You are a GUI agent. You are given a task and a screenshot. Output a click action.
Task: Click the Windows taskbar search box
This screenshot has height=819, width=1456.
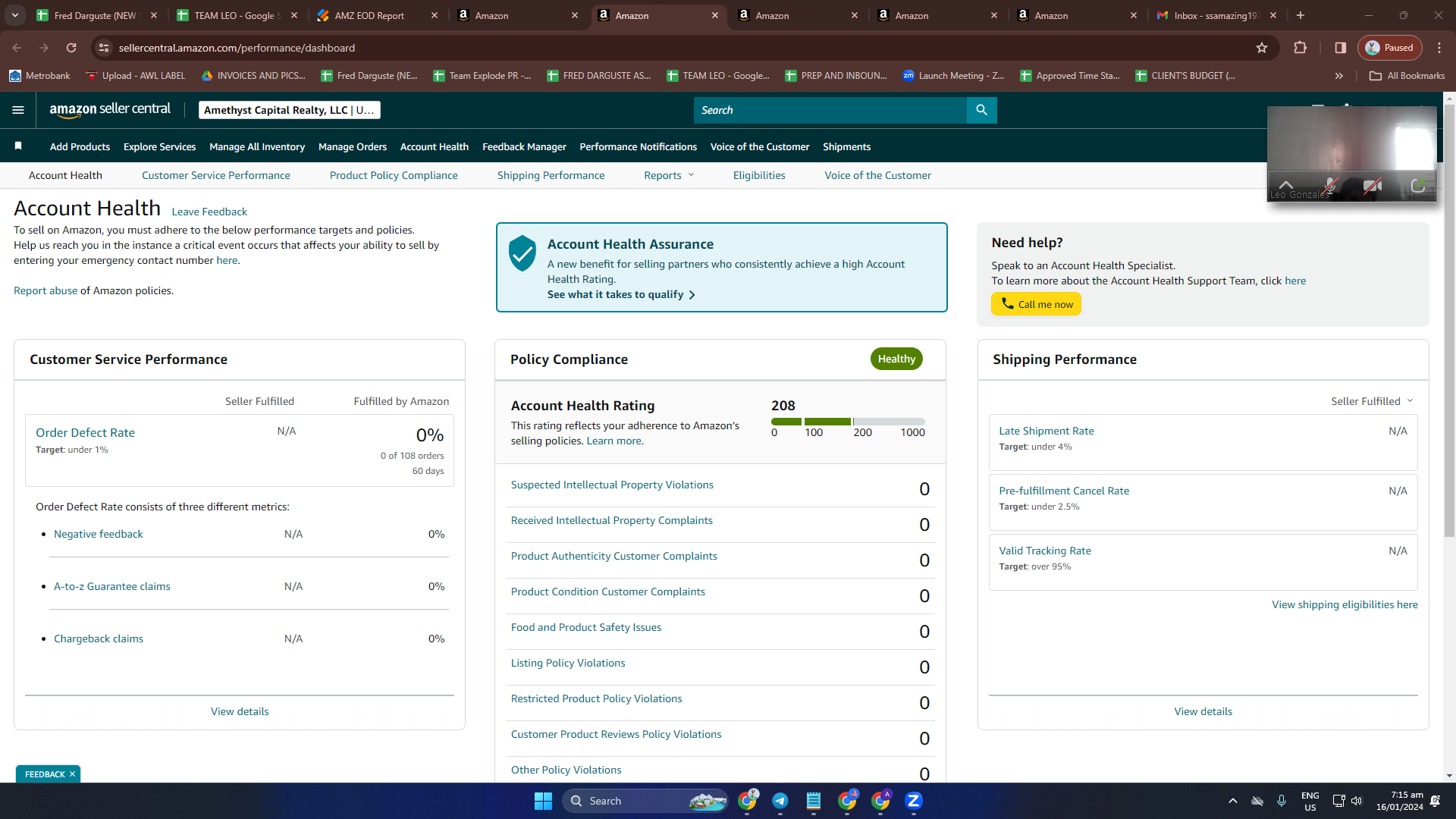pyautogui.click(x=645, y=801)
